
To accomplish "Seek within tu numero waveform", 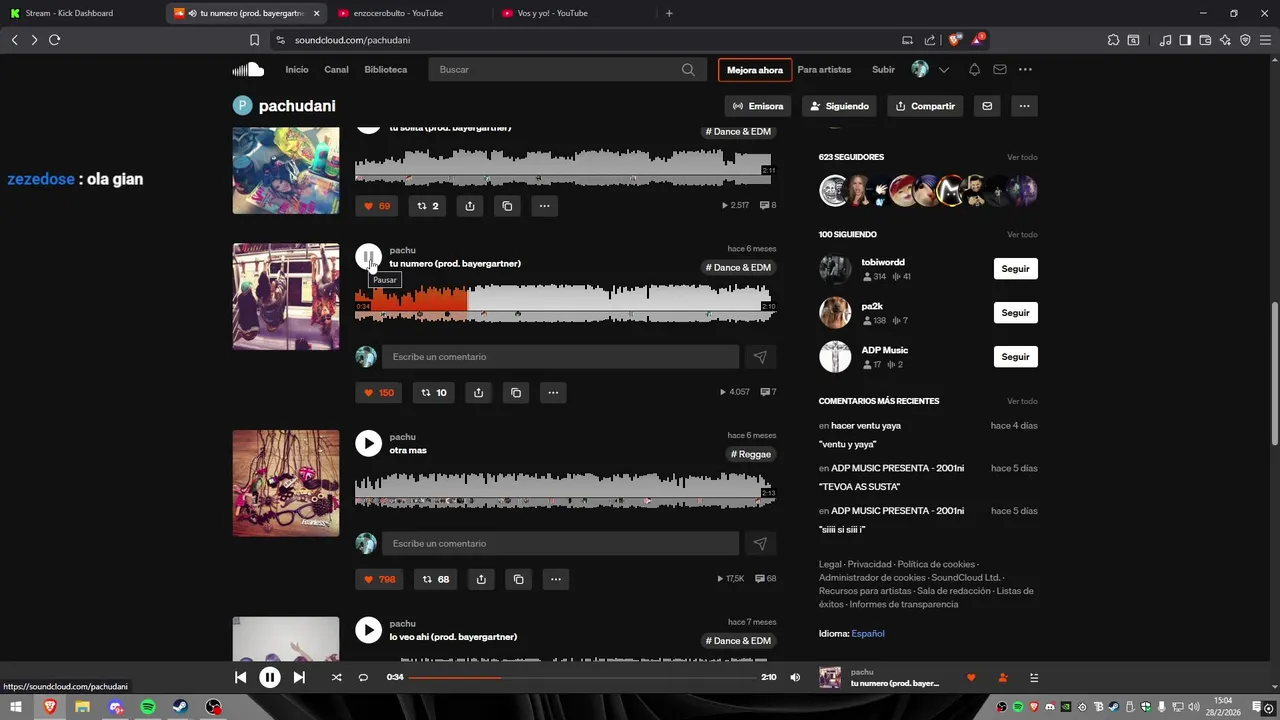I will point(565,303).
